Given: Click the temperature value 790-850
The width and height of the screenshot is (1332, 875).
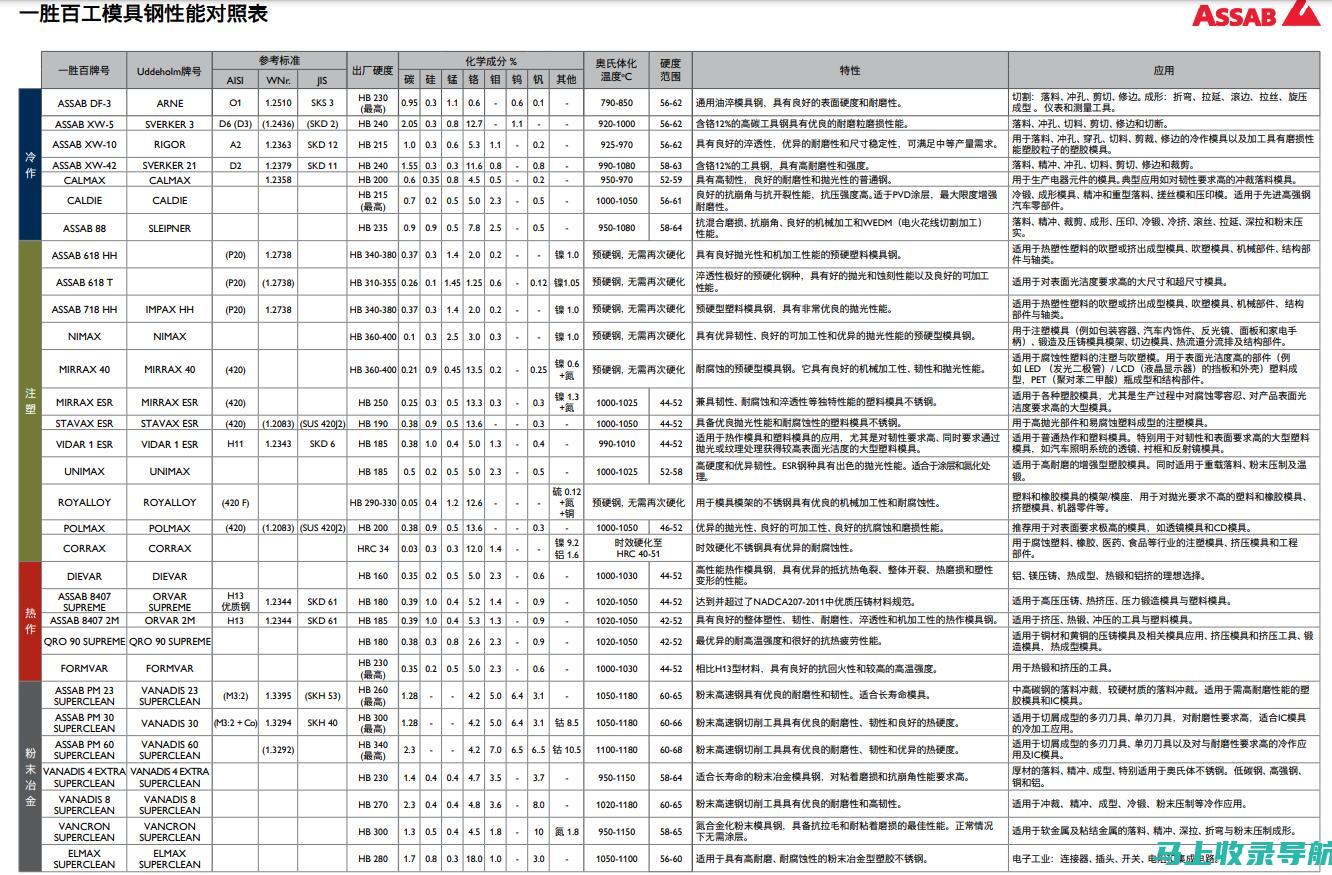Looking at the screenshot, I should point(616,103).
